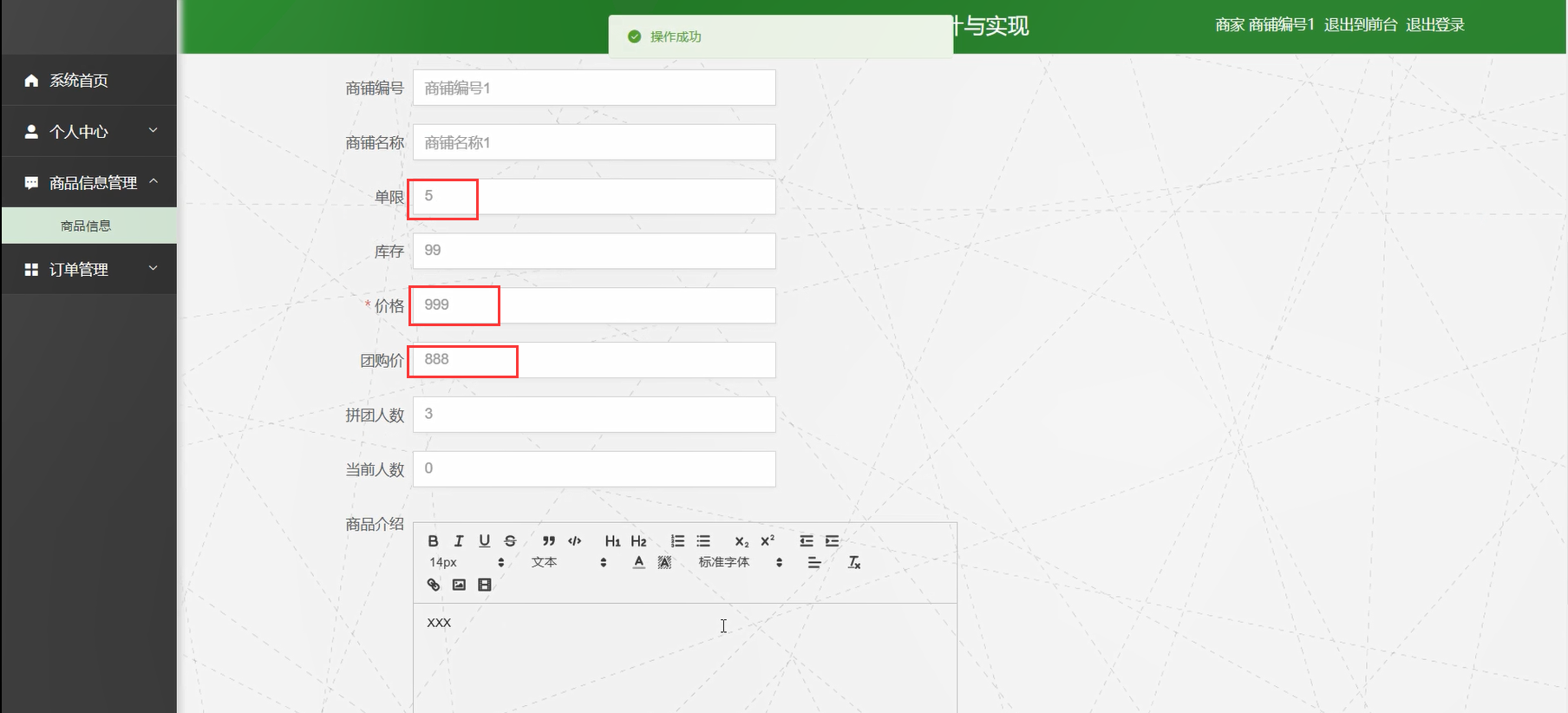Click the 商家 商铺编号1 user label

pos(1264,24)
